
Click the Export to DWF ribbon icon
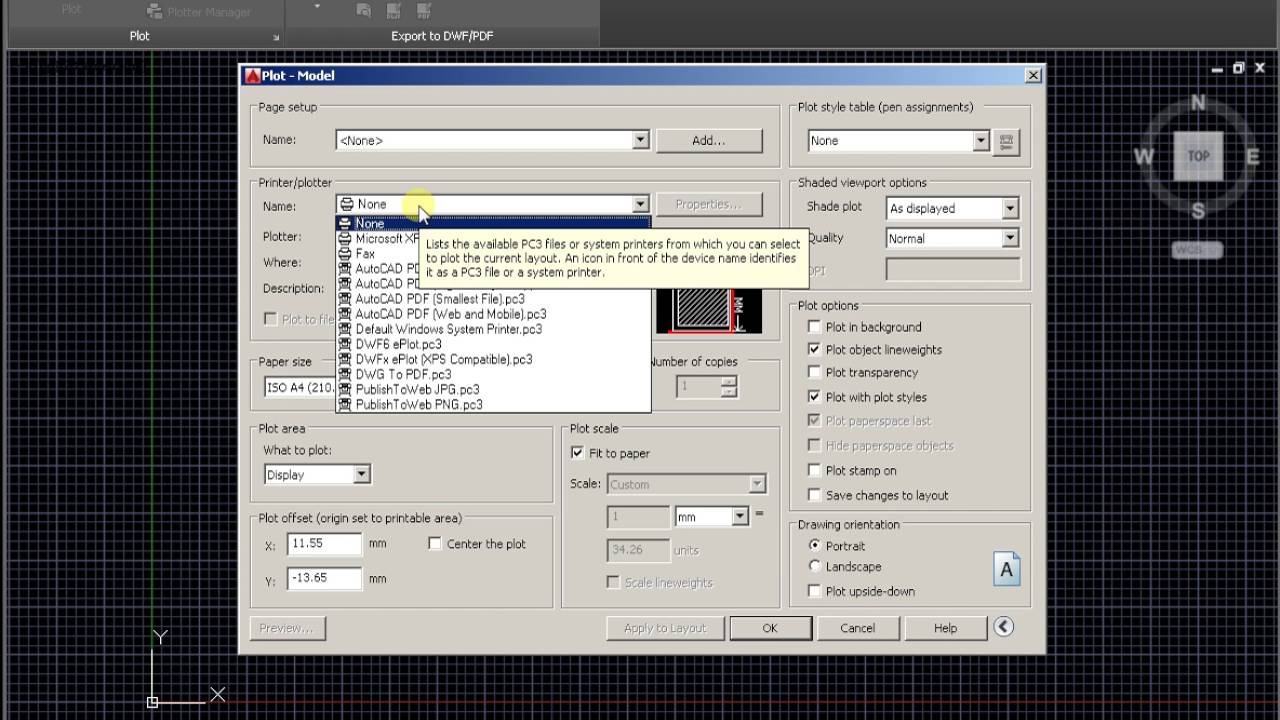[x=393, y=11]
